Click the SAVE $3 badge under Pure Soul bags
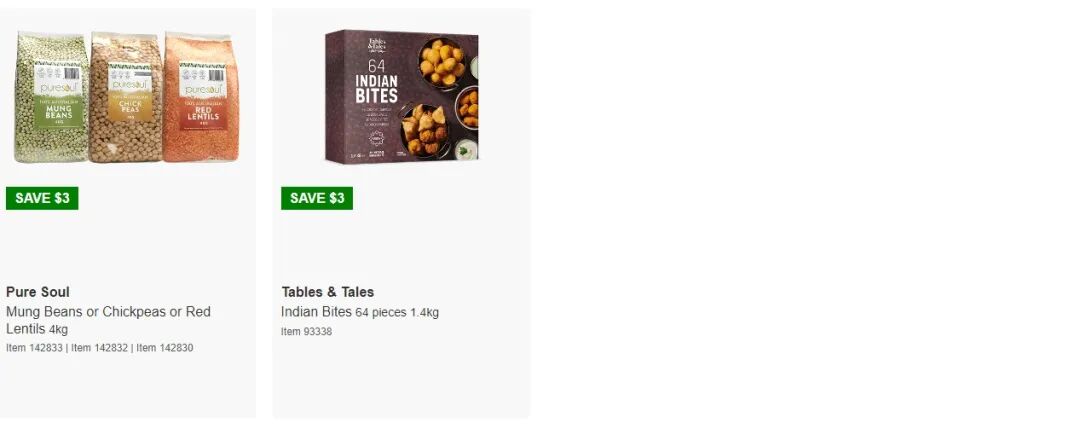Screen dimensions: 1080x429 point(42,198)
